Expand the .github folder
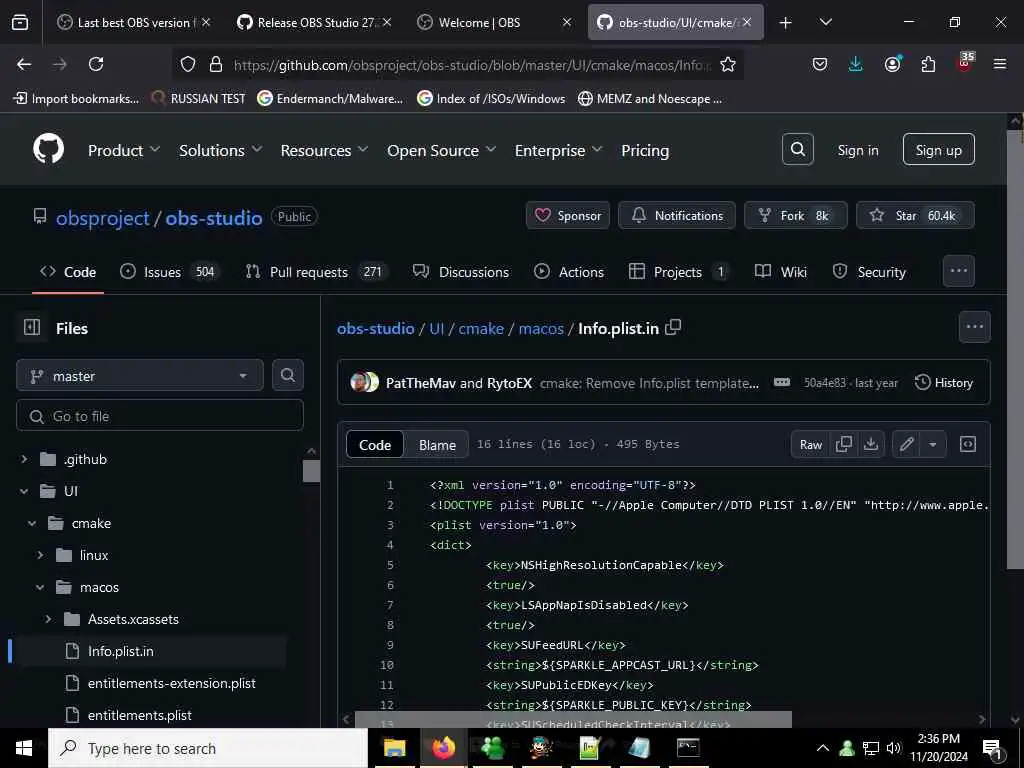Image resolution: width=1024 pixels, height=768 pixels. (x=24, y=459)
